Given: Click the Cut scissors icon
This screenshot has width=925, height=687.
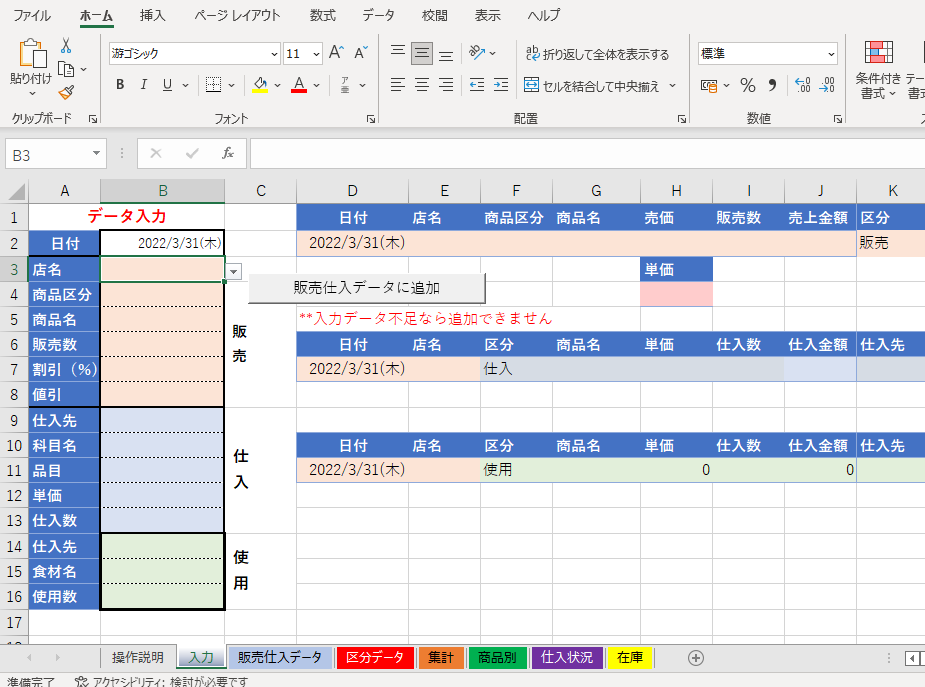Looking at the screenshot, I should (66, 46).
